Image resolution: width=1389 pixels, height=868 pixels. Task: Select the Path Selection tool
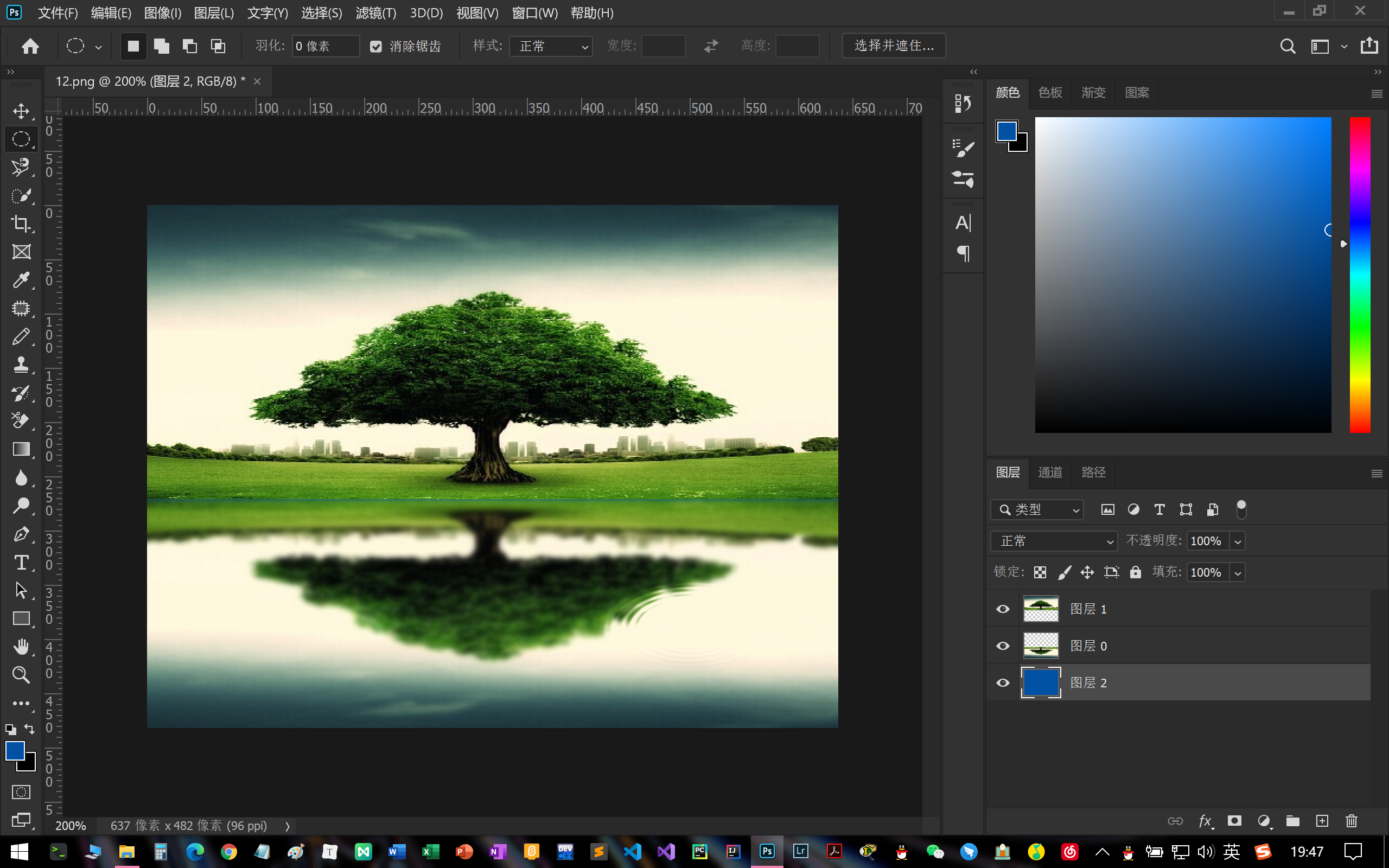21,590
